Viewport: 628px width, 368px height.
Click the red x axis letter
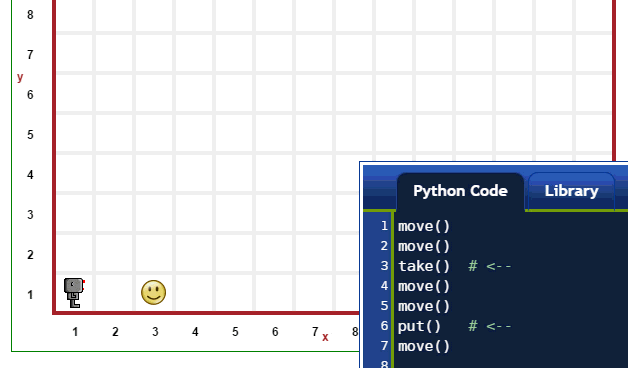325,337
